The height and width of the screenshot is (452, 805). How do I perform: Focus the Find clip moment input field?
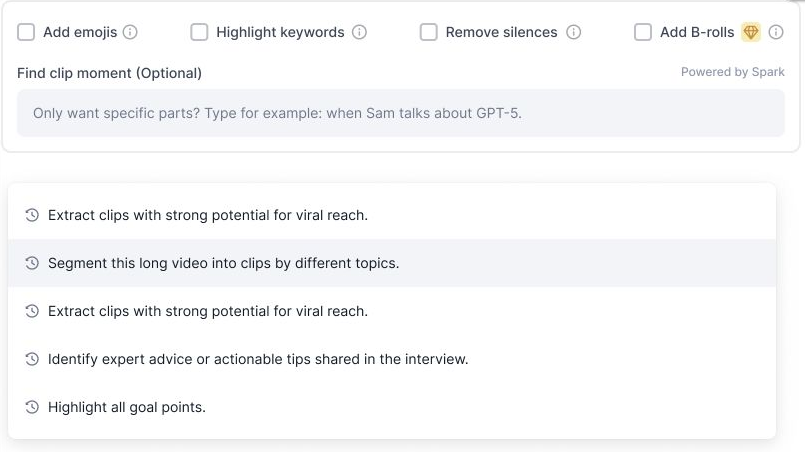[x=400, y=113]
